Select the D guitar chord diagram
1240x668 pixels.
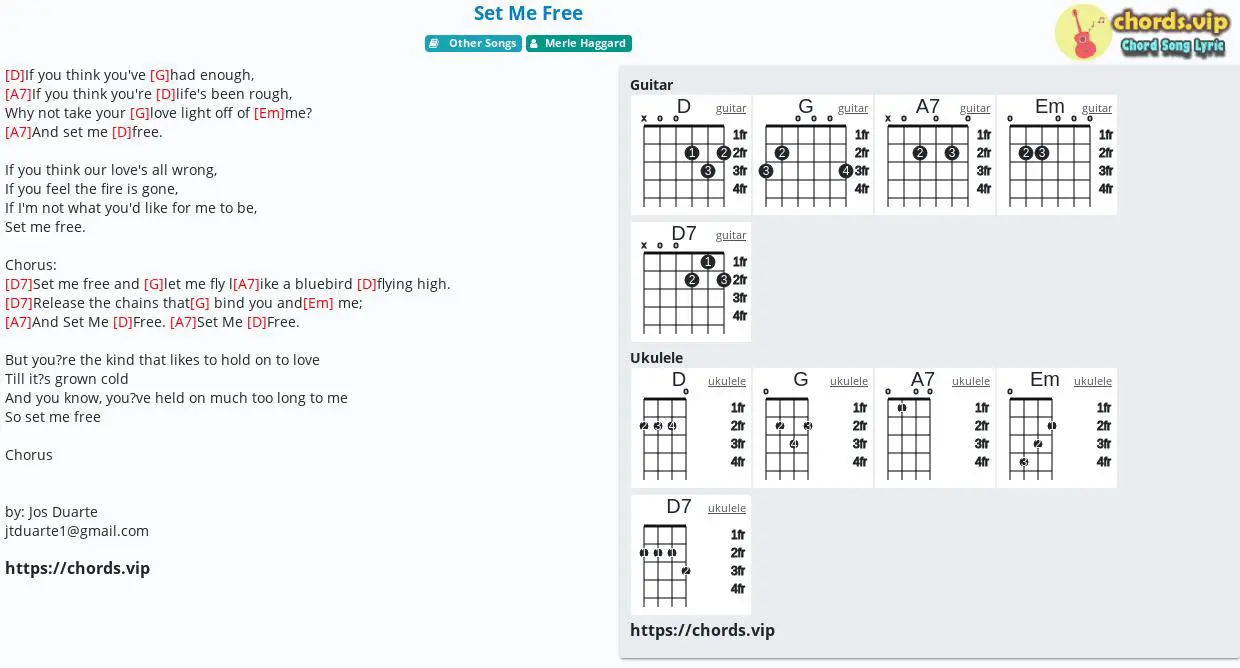tap(691, 155)
